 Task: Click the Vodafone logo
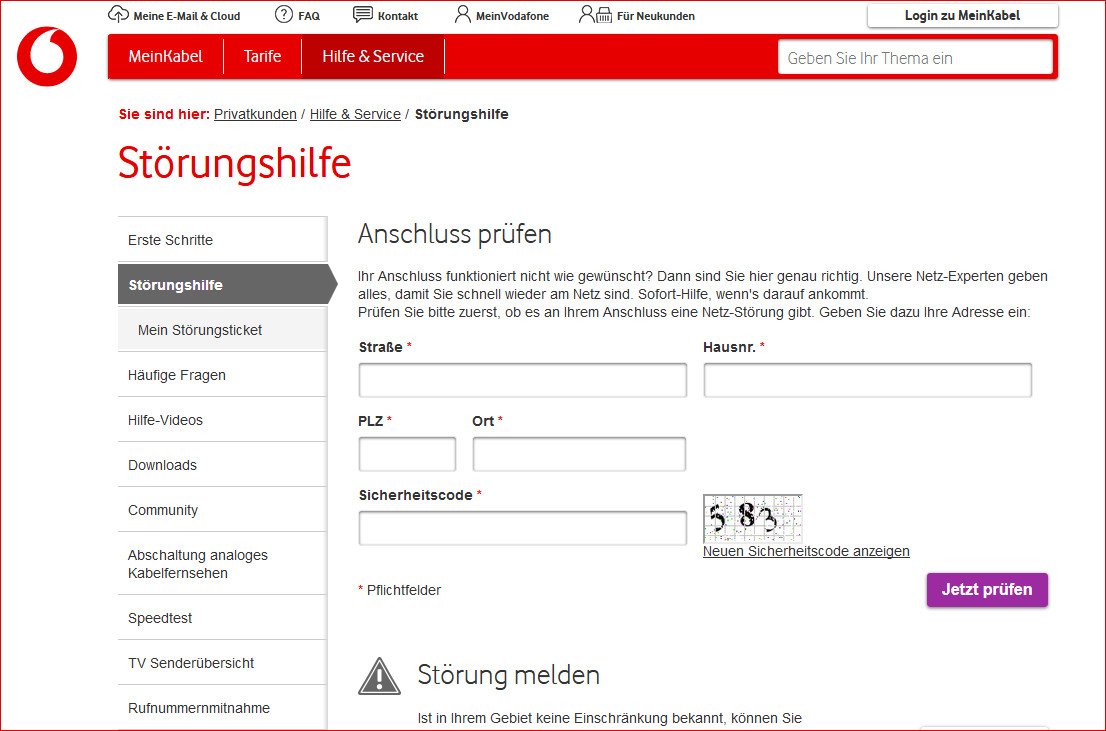(47, 56)
